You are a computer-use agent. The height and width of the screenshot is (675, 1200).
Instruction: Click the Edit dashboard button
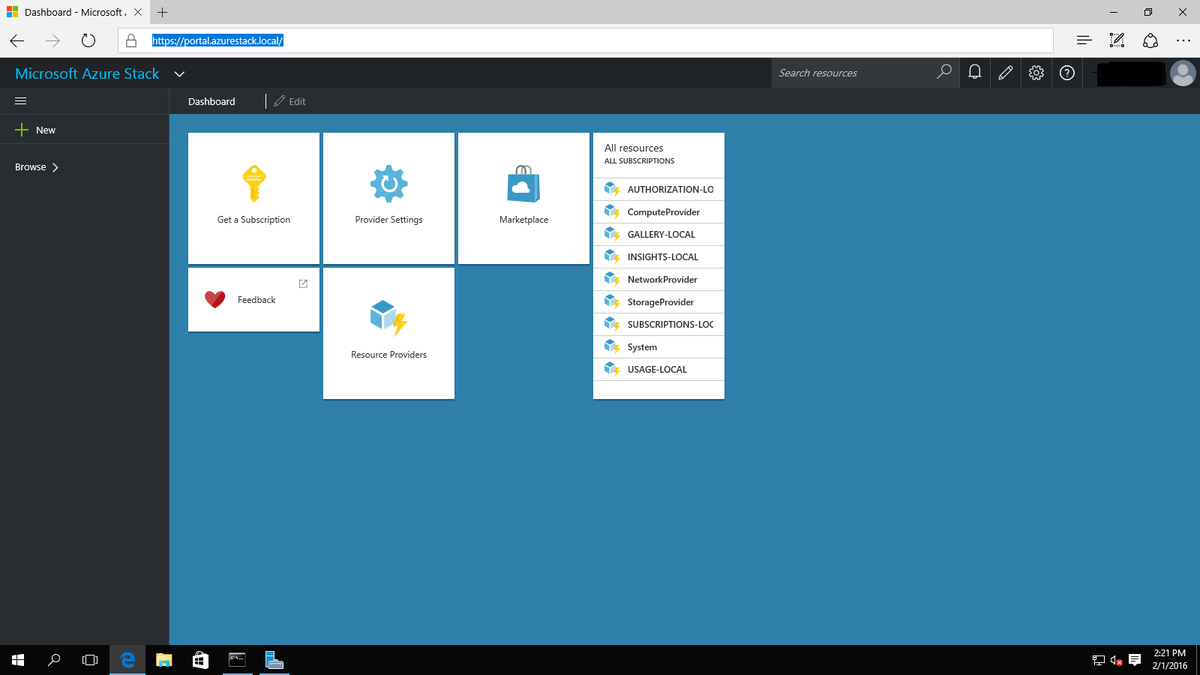point(289,101)
